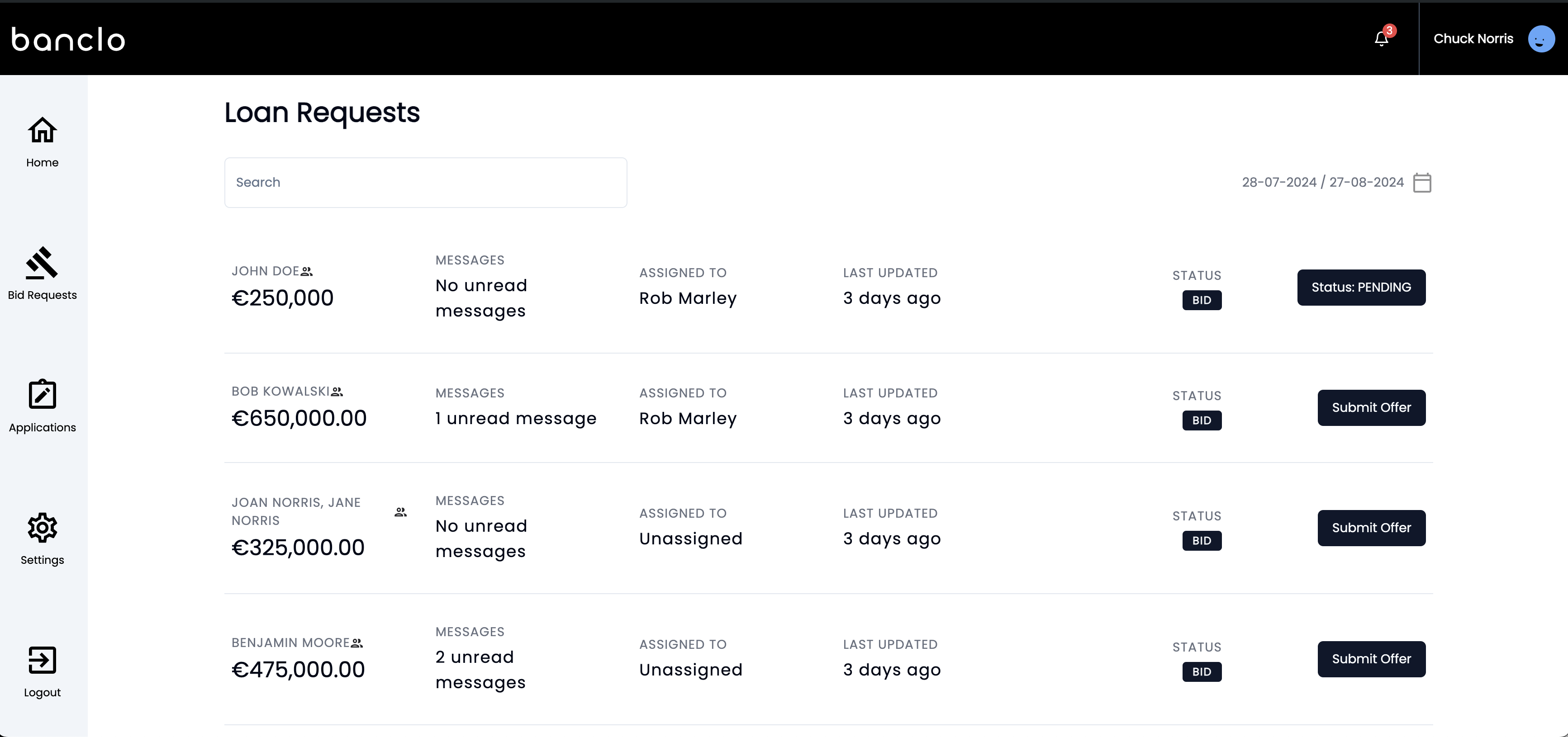The width and height of the screenshot is (1568, 737).
Task: Open the date range calendar picker
Action: tap(1422, 182)
